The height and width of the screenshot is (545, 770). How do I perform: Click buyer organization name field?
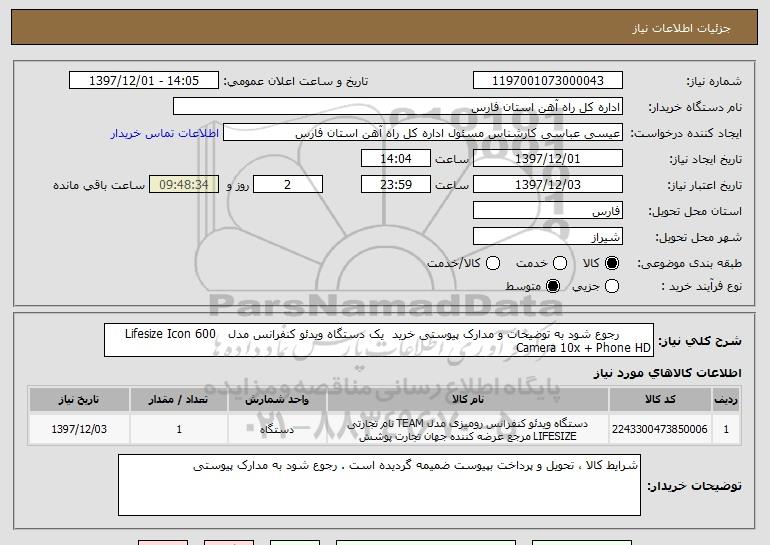tap(398, 107)
